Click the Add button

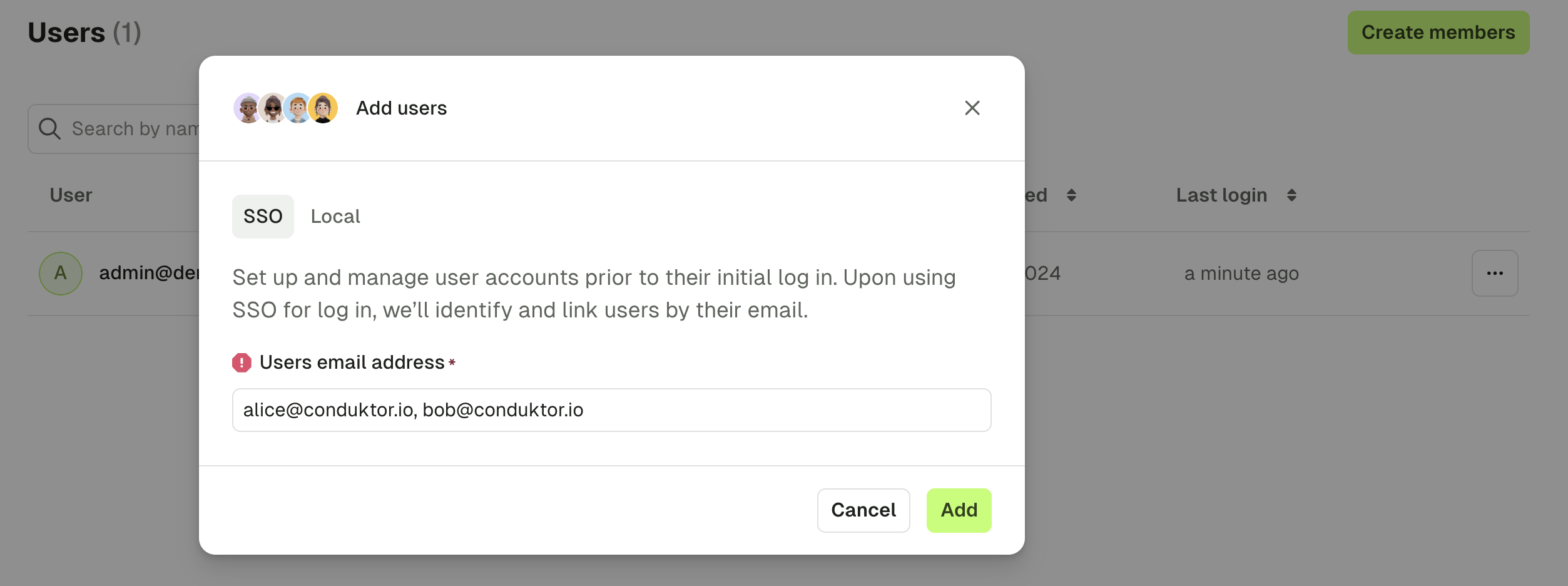click(959, 510)
